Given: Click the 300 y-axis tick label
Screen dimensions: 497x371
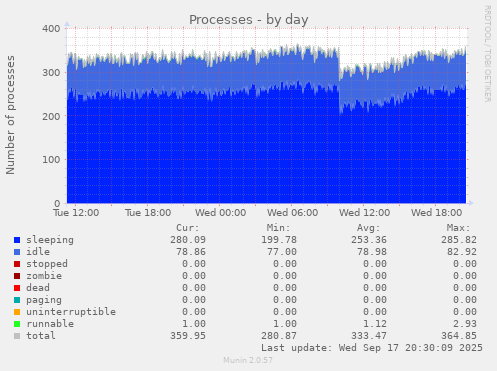Looking at the screenshot, I should click(x=51, y=73).
